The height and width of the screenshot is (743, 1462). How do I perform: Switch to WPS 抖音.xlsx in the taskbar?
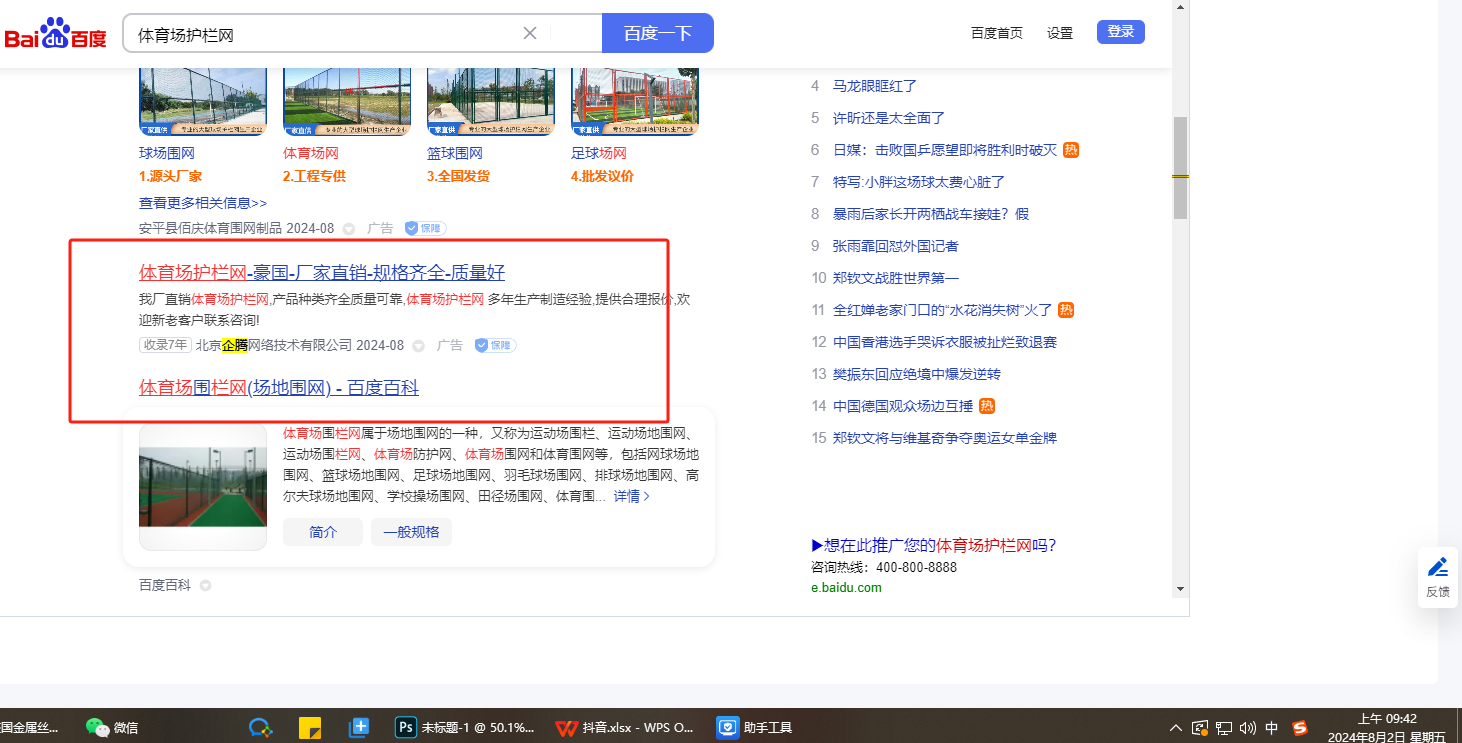[x=624, y=727]
